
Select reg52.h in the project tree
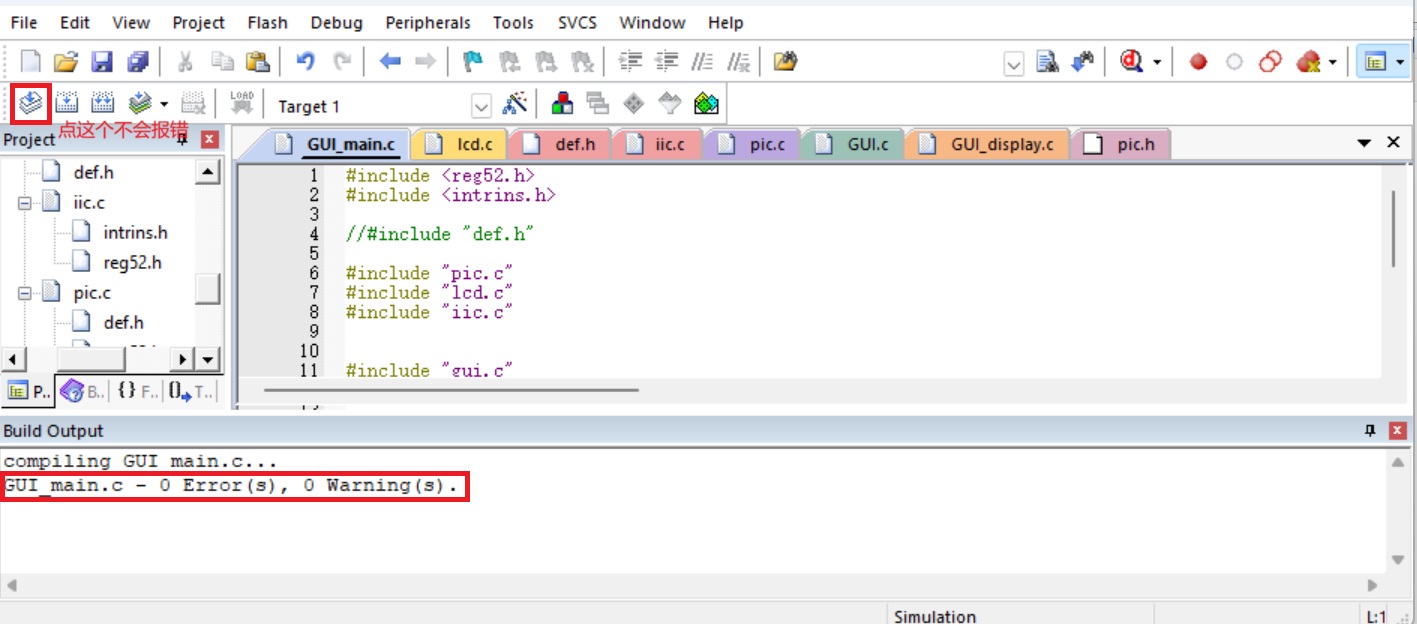click(132, 263)
